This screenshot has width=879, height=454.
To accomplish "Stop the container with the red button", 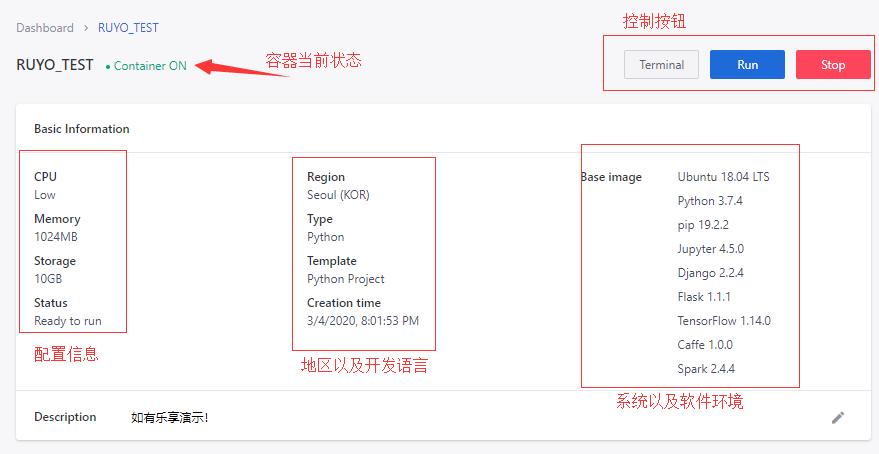I will 833,65.
